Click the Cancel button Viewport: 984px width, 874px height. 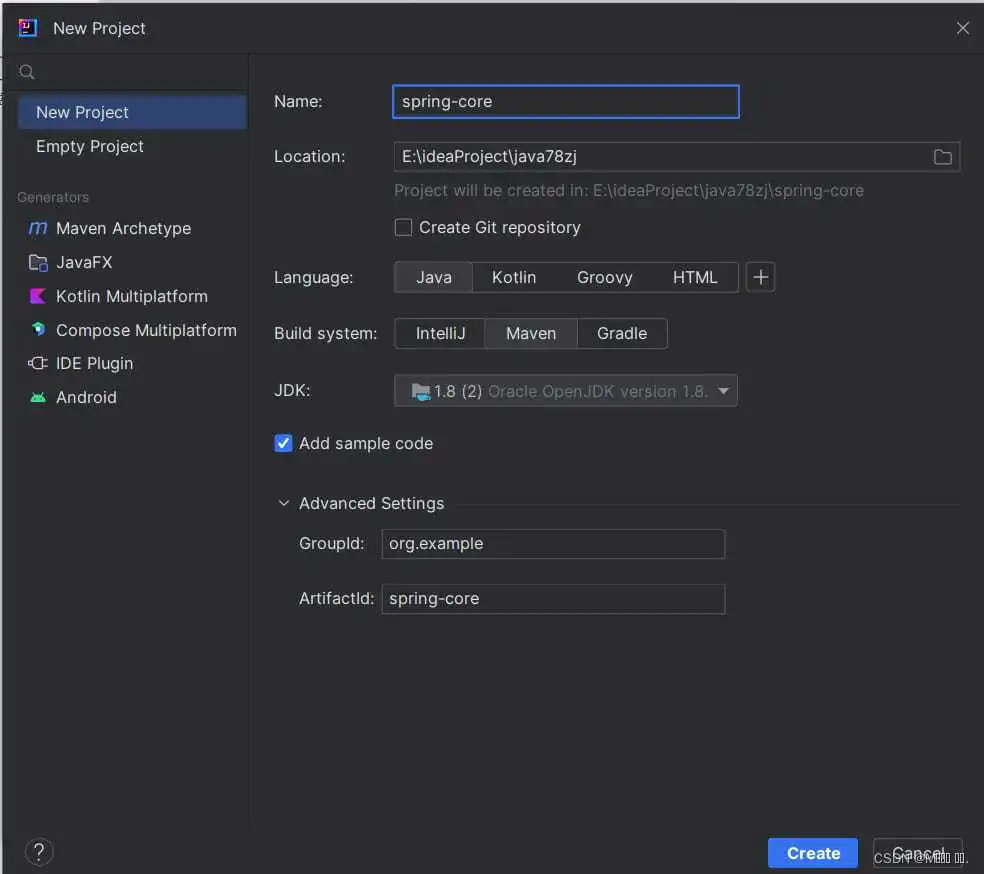[917, 853]
